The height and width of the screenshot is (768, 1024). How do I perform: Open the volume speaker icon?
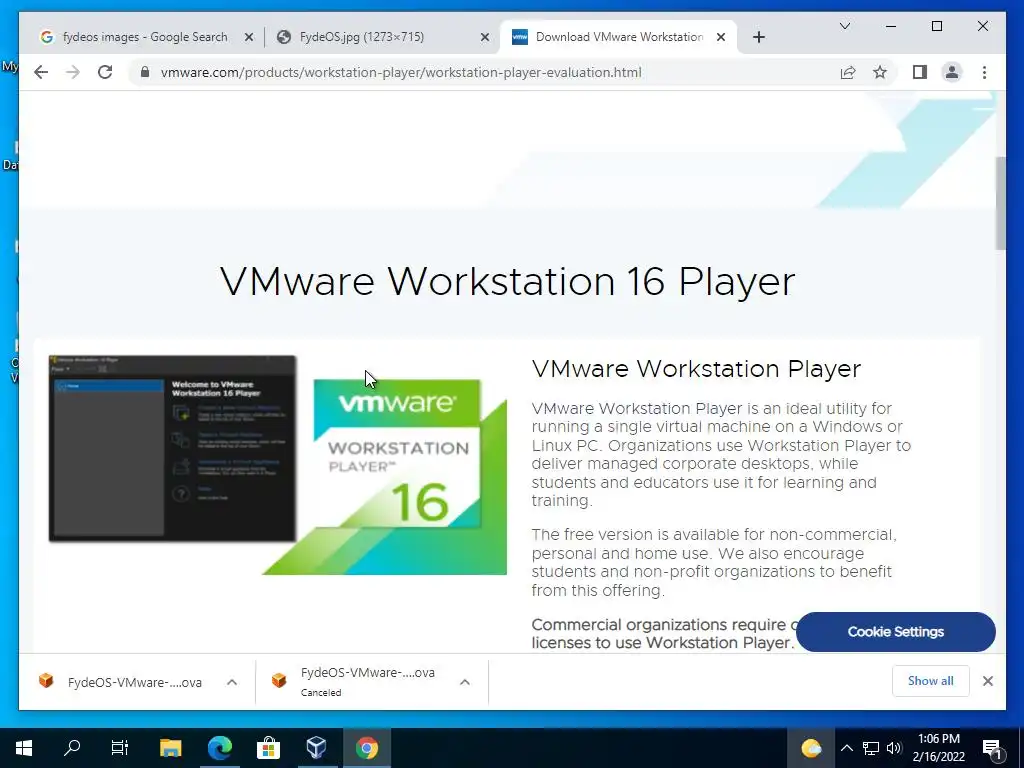click(x=894, y=748)
